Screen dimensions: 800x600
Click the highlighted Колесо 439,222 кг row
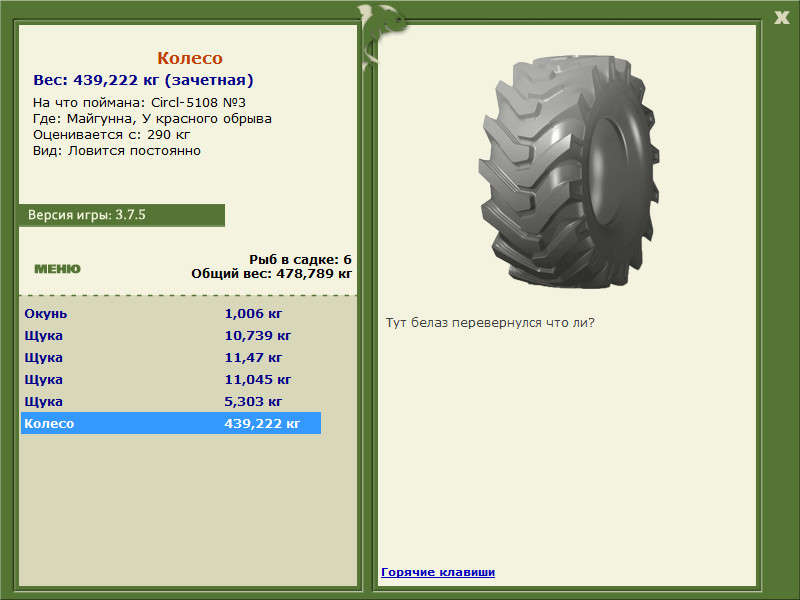[x=171, y=423]
